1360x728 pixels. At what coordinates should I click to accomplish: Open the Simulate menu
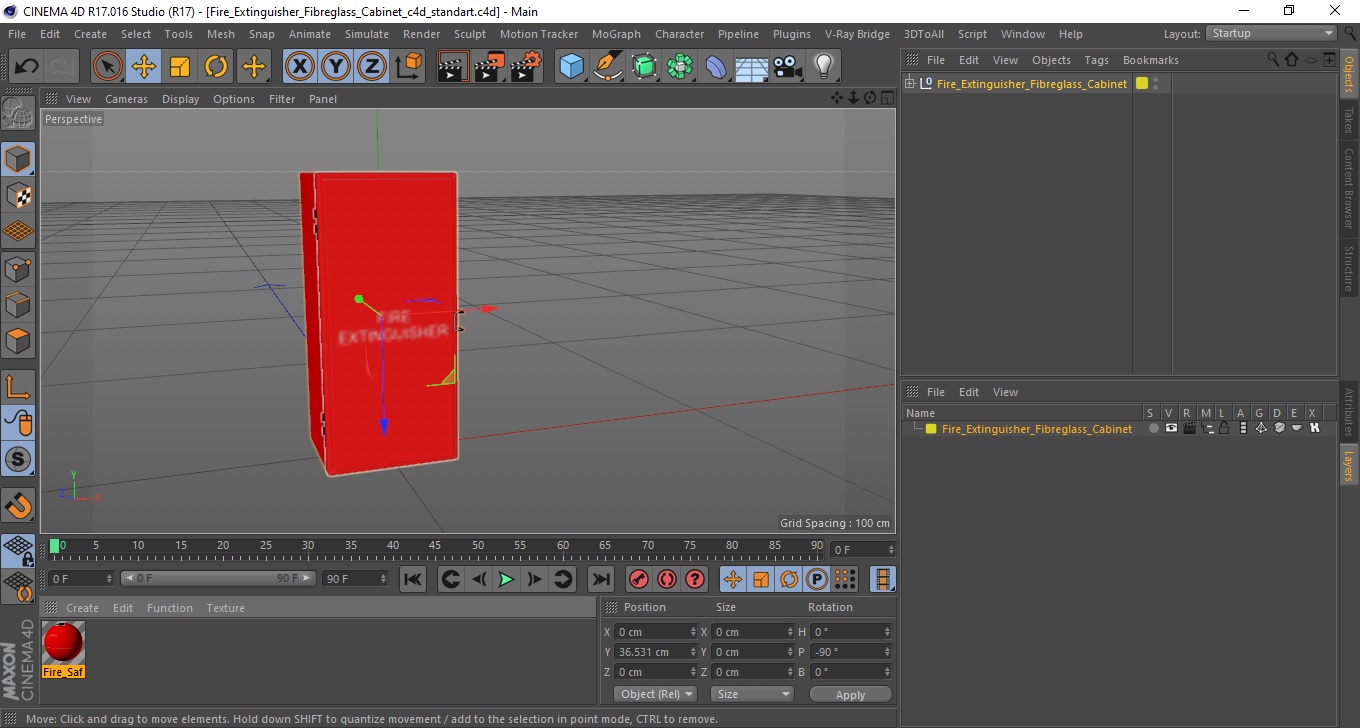click(x=366, y=34)
